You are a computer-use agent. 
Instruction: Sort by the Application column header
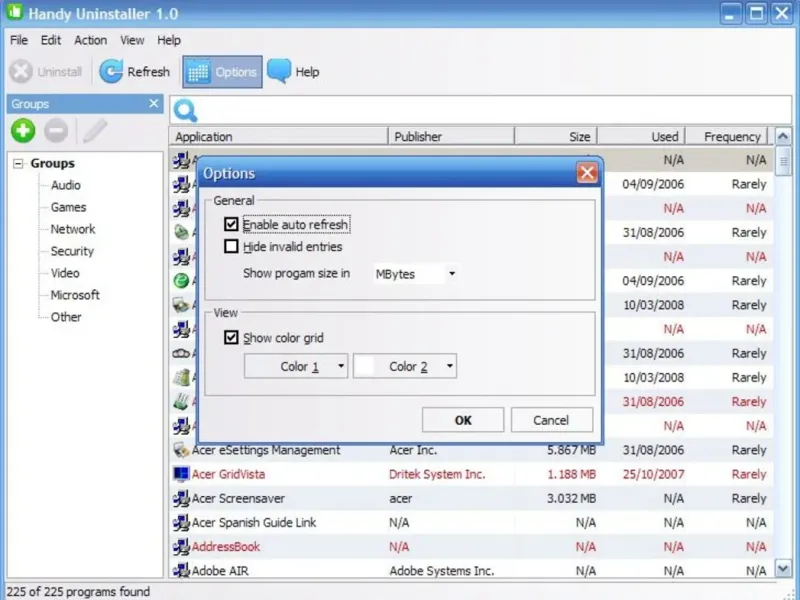pyautogui.click(x=279, y=137)
